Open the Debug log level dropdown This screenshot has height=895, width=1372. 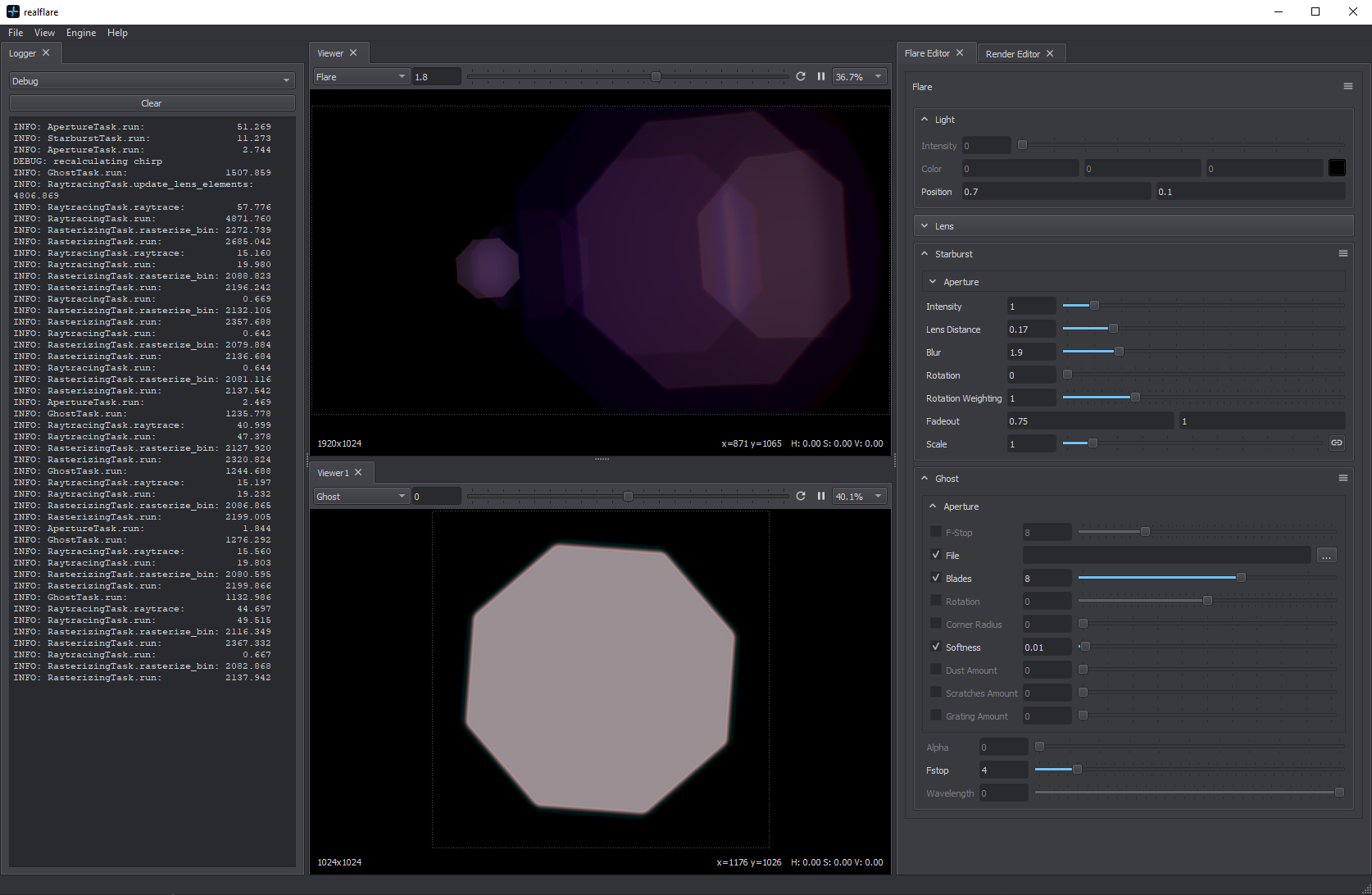tap(152, 80)
